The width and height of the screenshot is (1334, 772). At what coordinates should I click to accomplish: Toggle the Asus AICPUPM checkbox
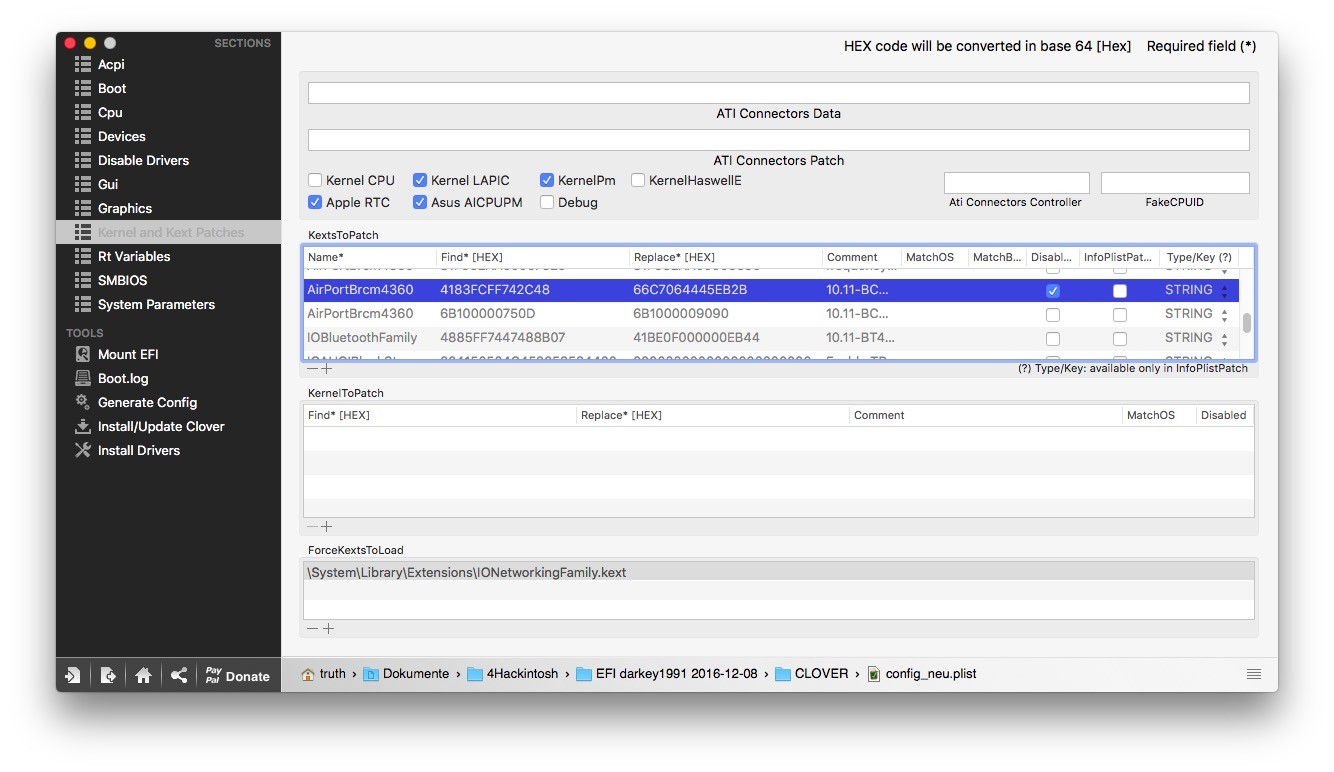420,203
